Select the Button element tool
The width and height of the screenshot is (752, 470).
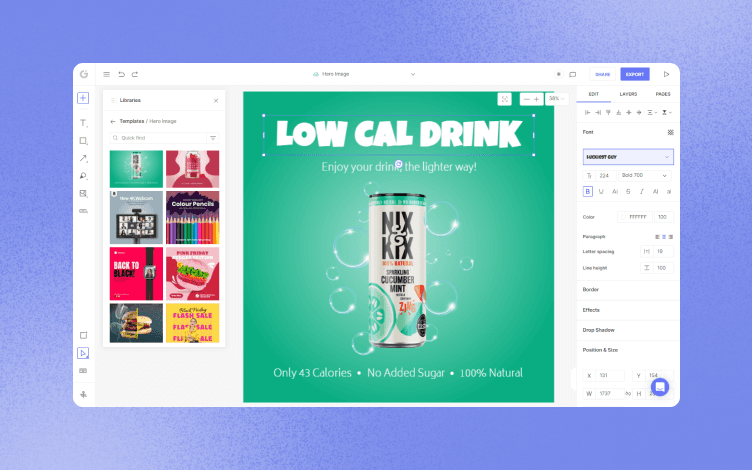point(83,211)
